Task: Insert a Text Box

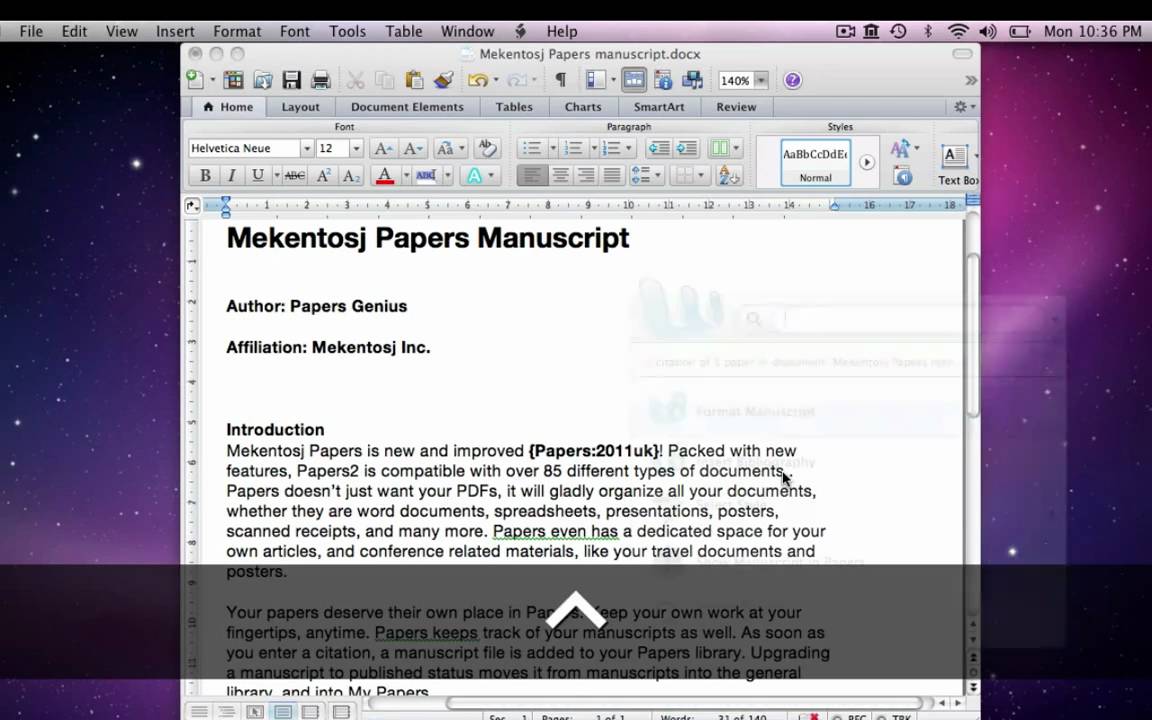Action: [x=957, y=164]
